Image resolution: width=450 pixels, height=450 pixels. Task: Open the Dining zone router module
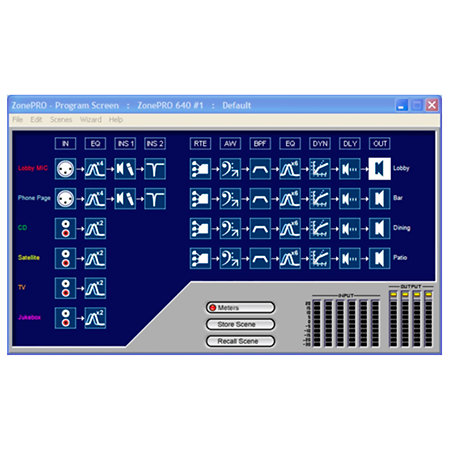click(200, 228)
